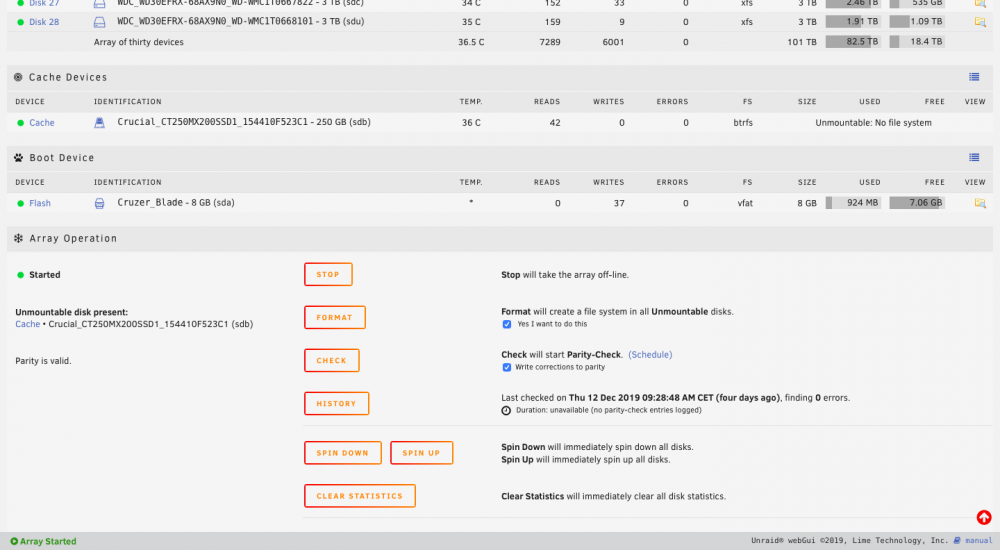
Task: Browse the Flash device folder icon
Action: pos(980,203)
